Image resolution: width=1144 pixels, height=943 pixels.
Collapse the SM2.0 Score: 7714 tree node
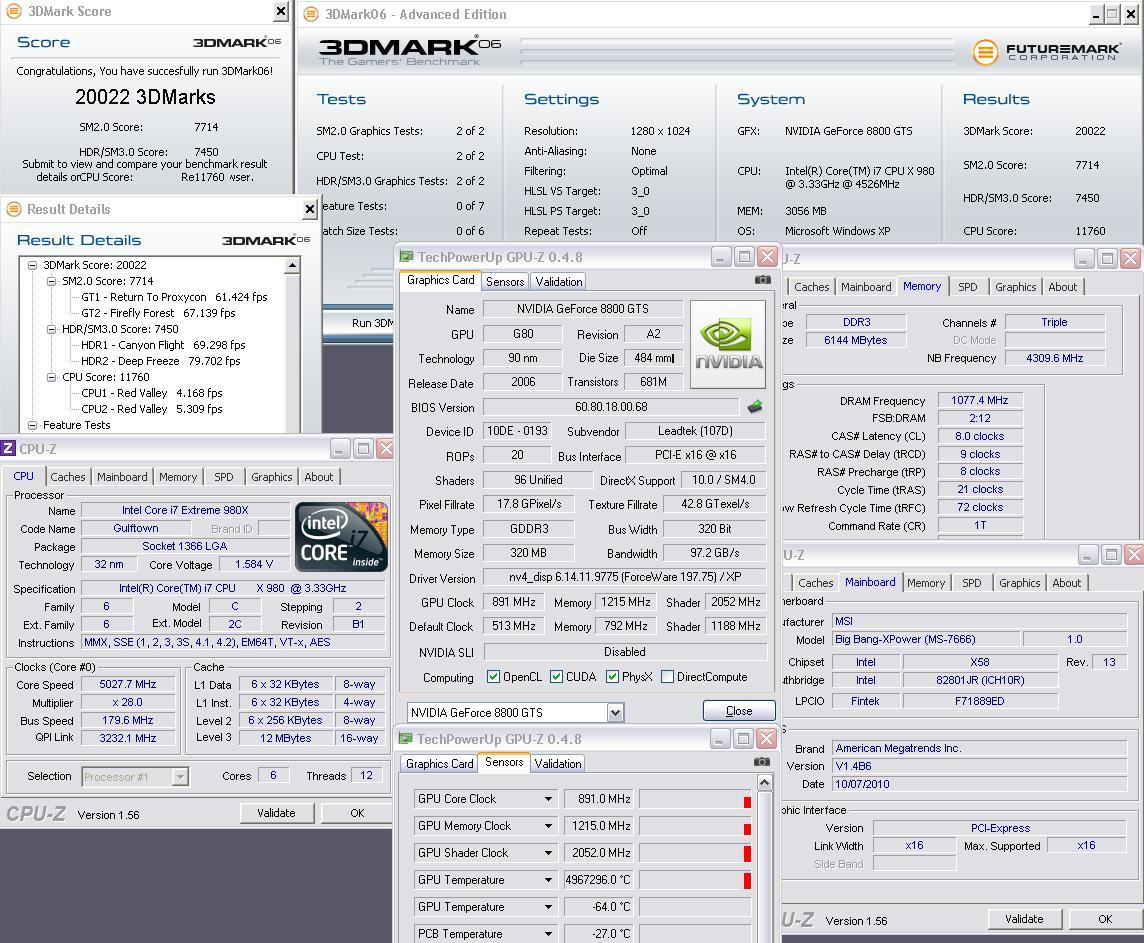(51, 282)
